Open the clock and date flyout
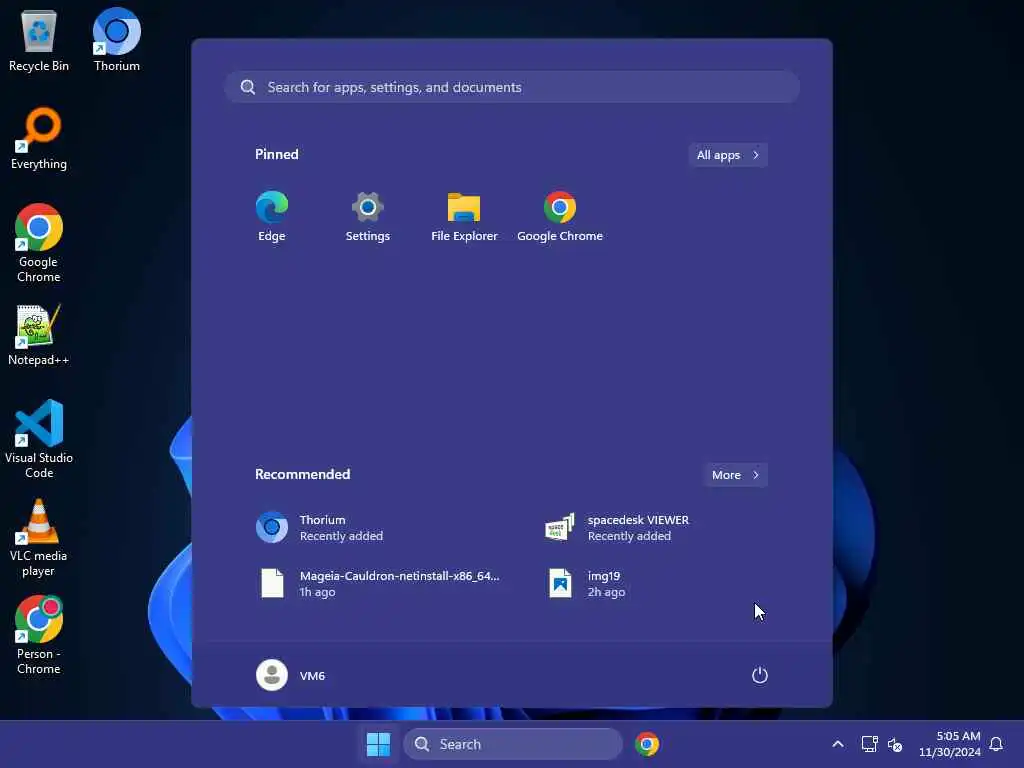 (x=950, y=744)
